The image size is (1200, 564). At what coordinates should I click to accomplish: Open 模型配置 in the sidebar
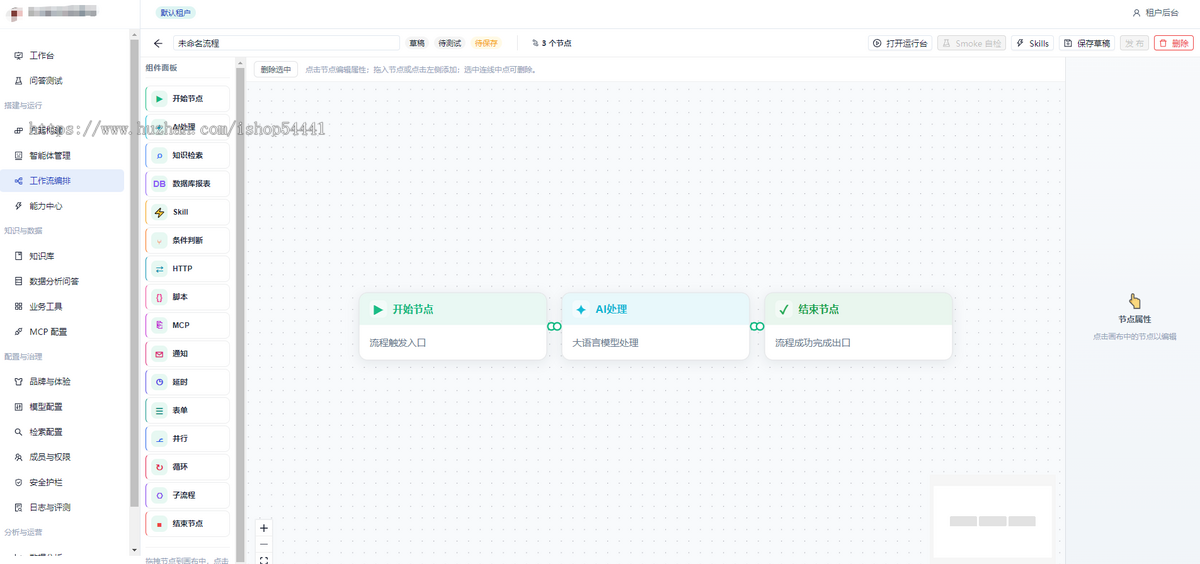pos(62,407)
